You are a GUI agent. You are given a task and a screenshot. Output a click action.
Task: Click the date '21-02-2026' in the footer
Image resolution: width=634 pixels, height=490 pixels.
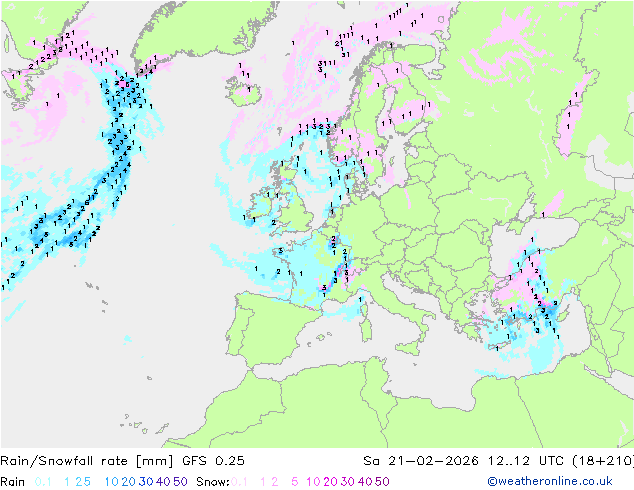tap(433, 461)
